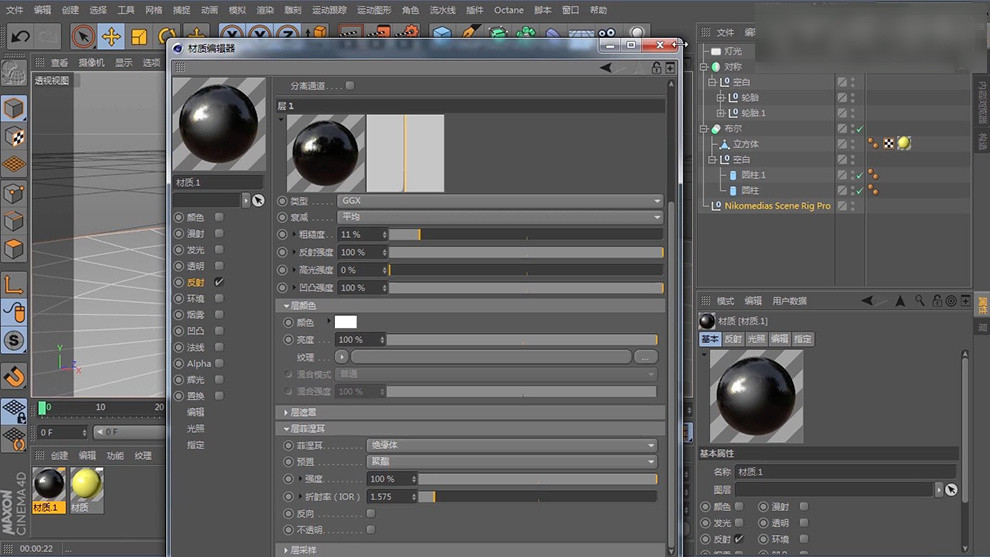Select the yellow 材质 material thumbnail

[86, 485]
